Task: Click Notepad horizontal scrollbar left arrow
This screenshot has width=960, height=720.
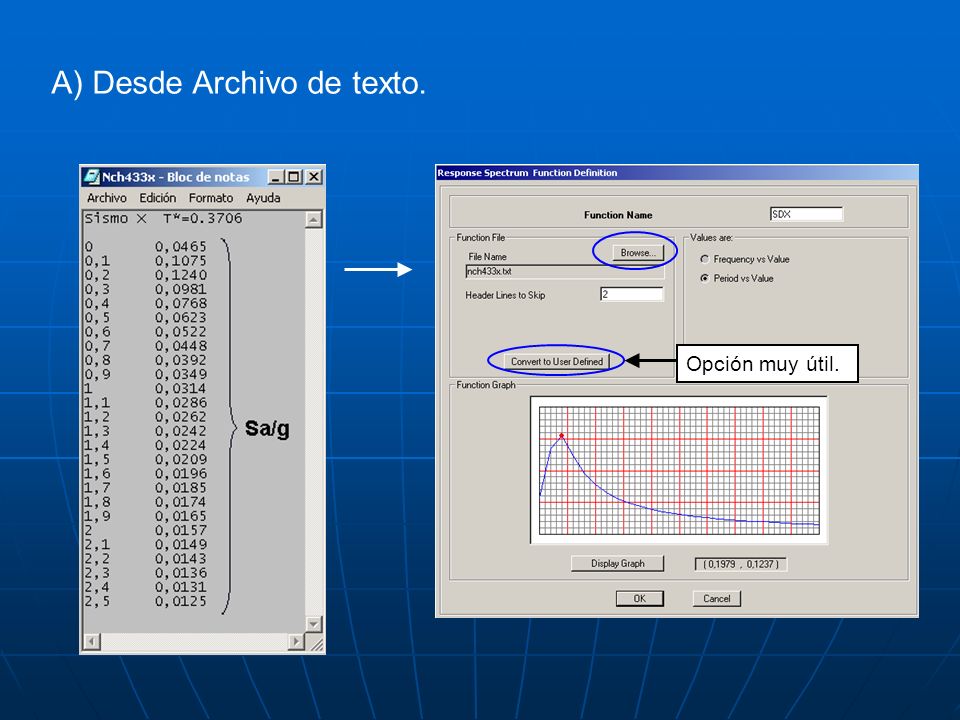Action: (92, 642)
